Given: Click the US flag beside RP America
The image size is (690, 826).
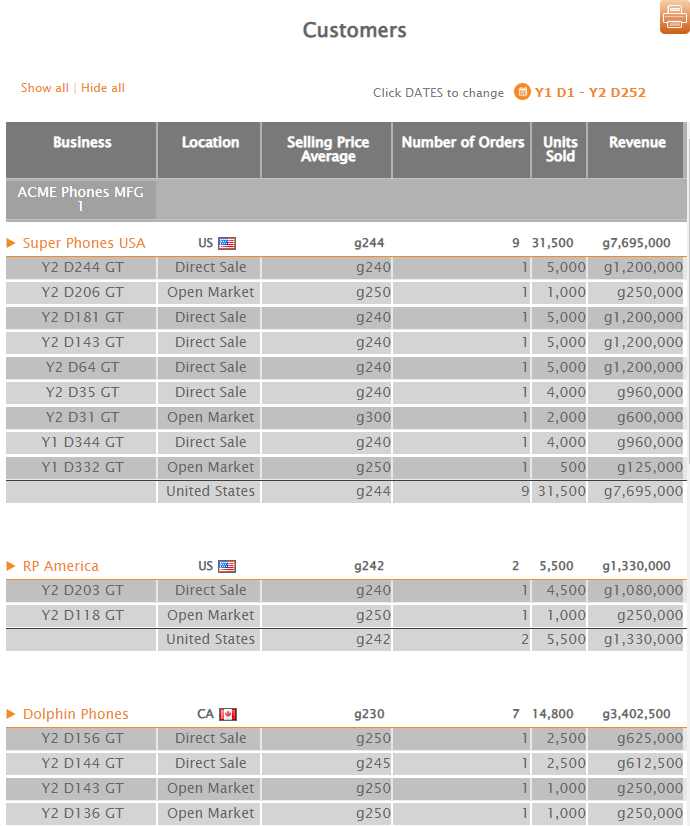Looking at the screenshot, I should pyautogui.click(x=227, y=566).
